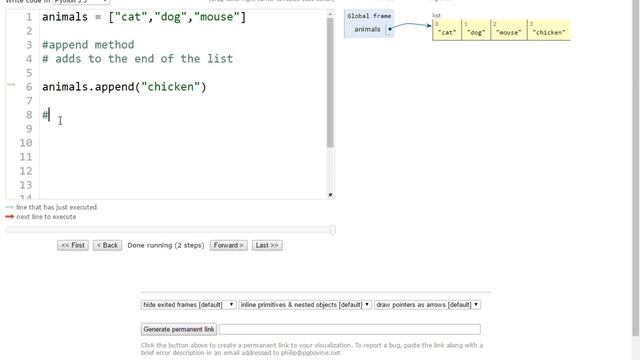Viewport: 640px width, 360px height.
Task: Click '# adds to the end of the list' comment
Action: tap(138, 59)
